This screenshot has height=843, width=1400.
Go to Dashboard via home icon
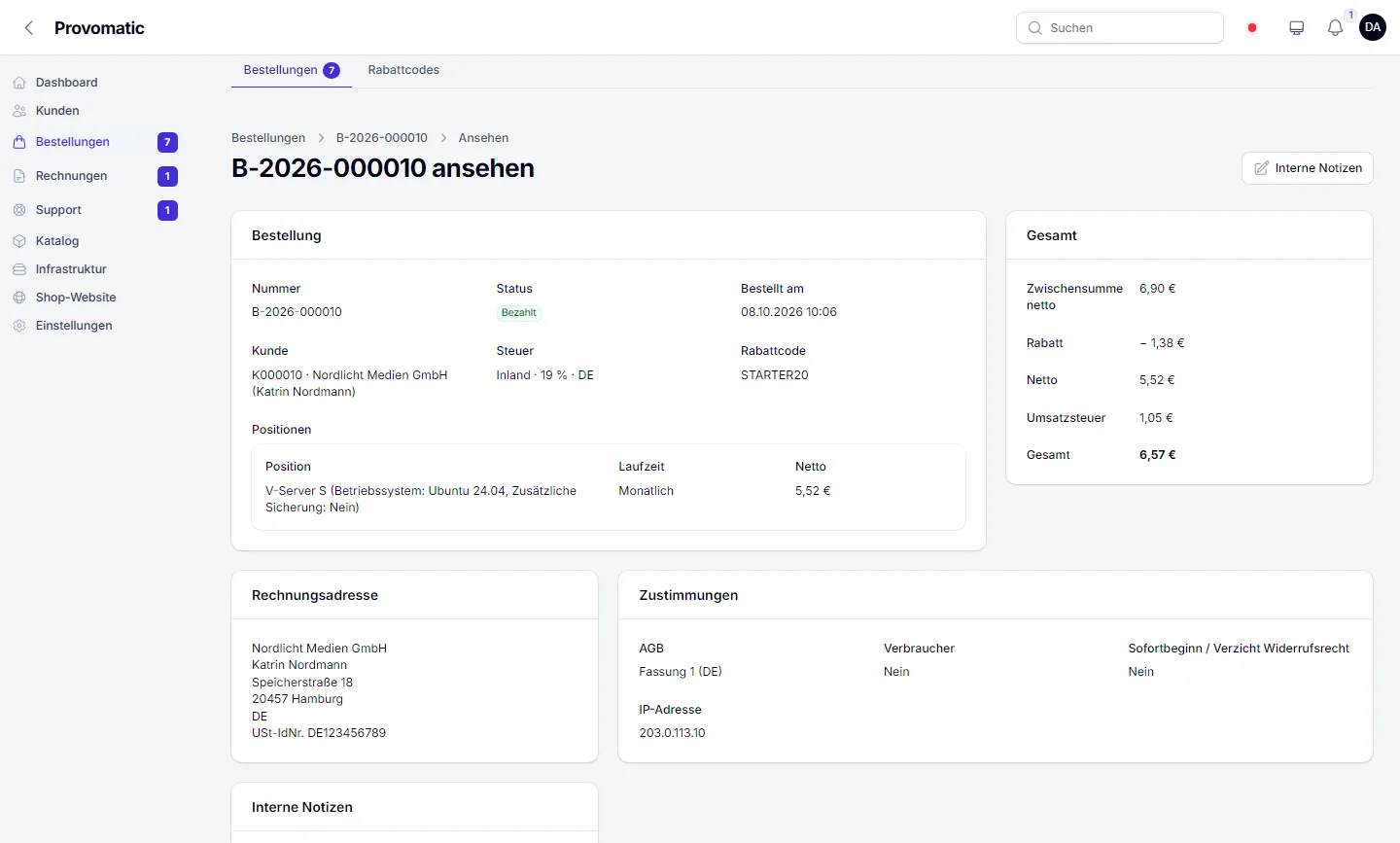coord(19,83)
